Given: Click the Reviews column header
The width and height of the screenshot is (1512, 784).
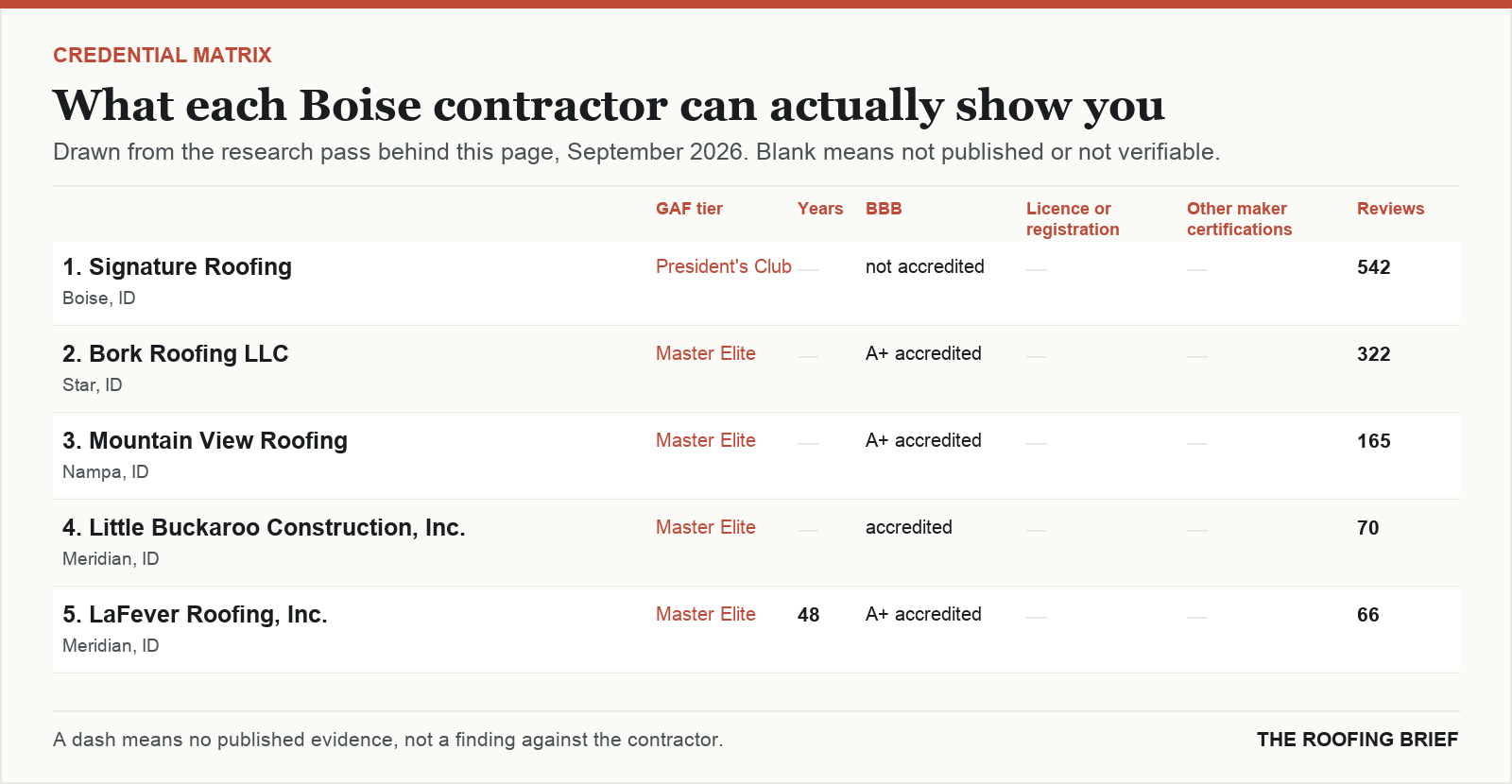Looking at the screenshot, I should [1390, 209].
